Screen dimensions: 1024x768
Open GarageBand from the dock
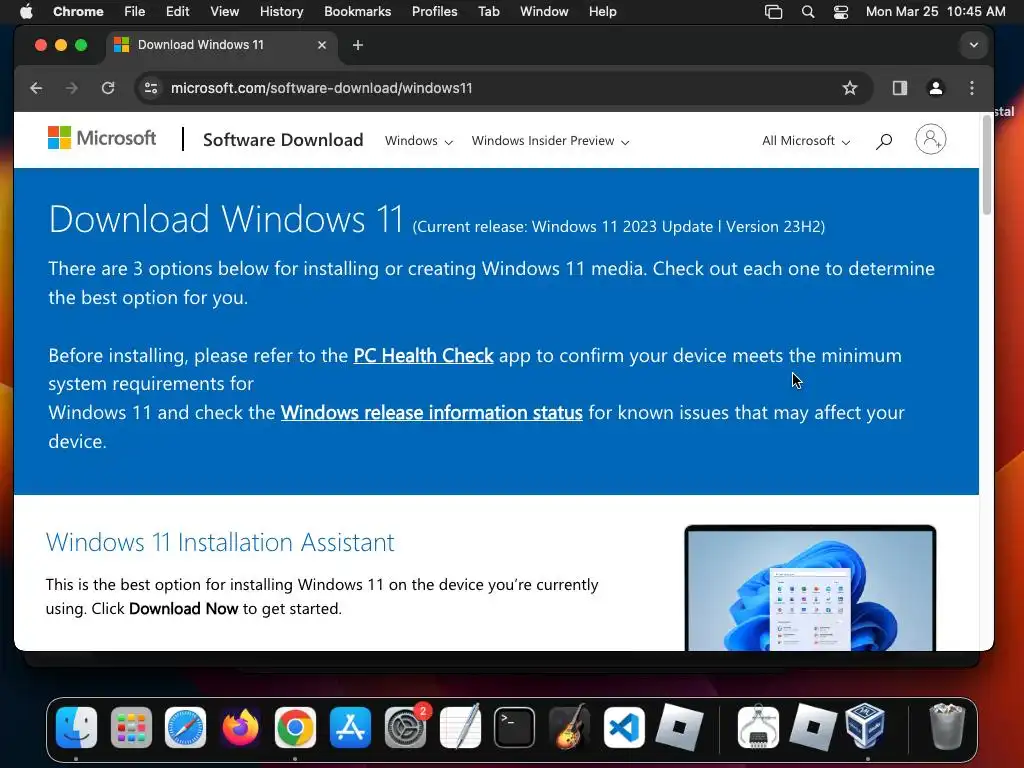coord(569,727)
